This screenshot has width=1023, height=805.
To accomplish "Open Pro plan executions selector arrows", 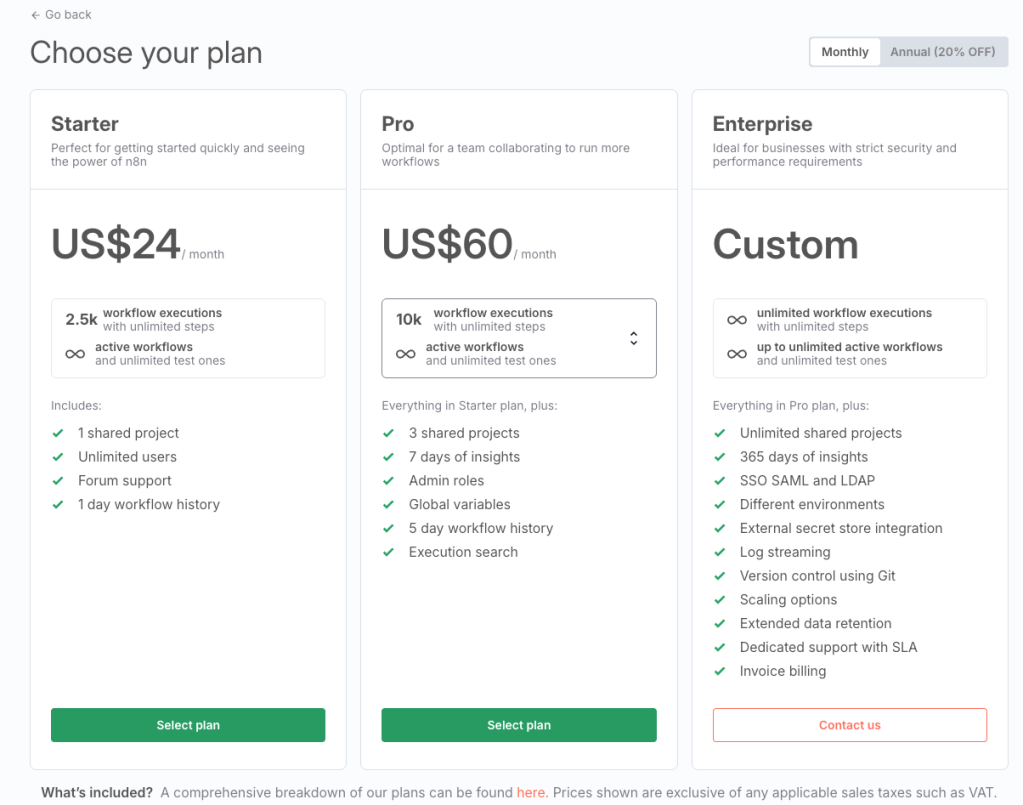I will [x=633, y=338].
